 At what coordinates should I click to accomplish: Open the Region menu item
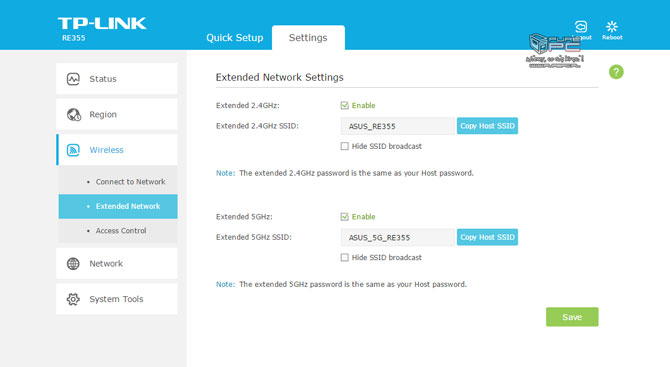tap(117, 115)
